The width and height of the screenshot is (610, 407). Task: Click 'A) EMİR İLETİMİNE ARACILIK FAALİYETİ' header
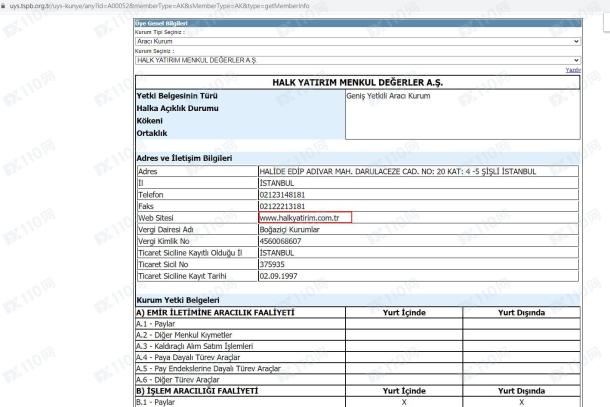pos(215,312)
